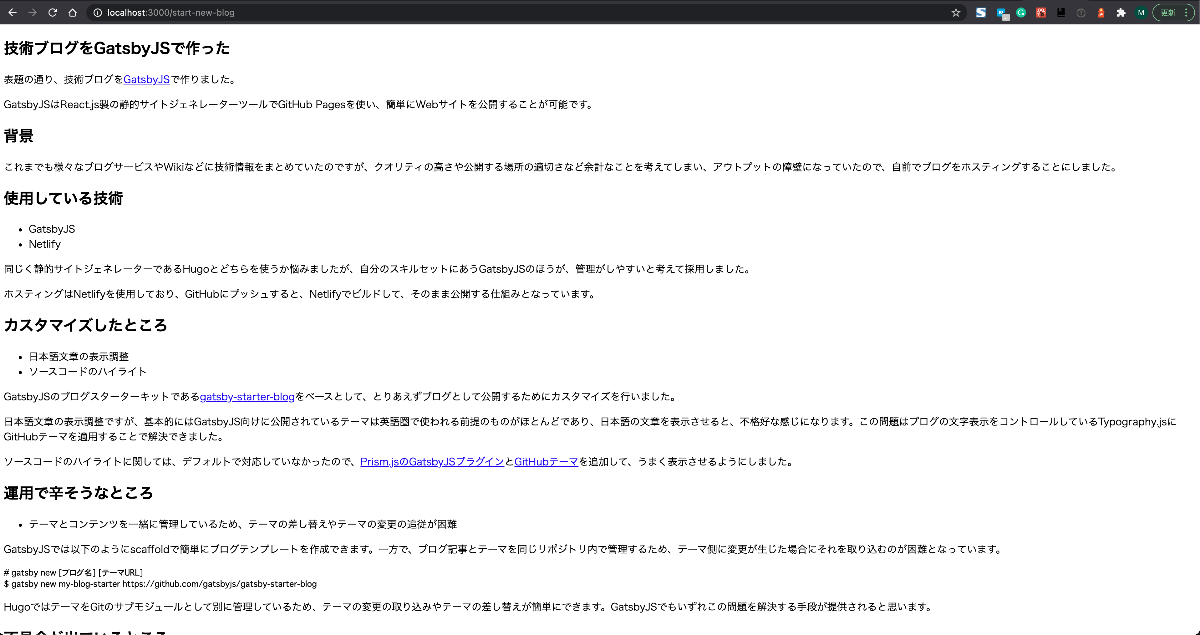Click the GatsbyJS bullet list item

tap(52, 229)
